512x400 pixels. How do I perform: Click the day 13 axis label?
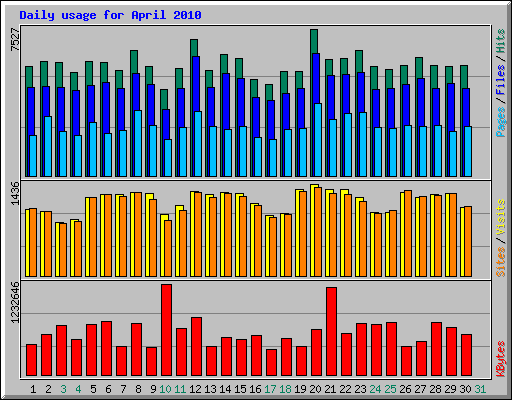coord(210,389)
